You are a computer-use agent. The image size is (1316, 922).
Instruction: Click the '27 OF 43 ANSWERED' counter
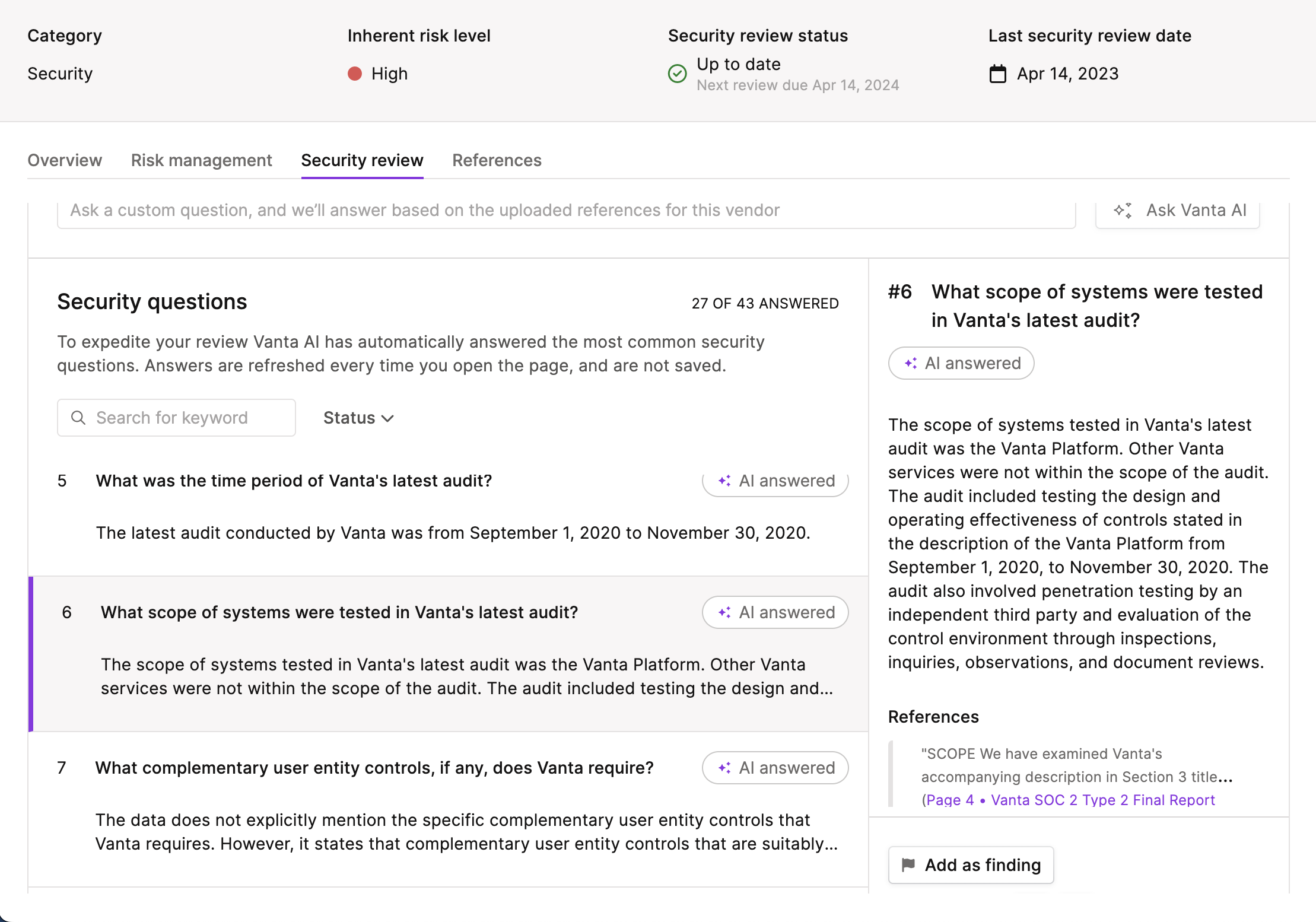765,303
